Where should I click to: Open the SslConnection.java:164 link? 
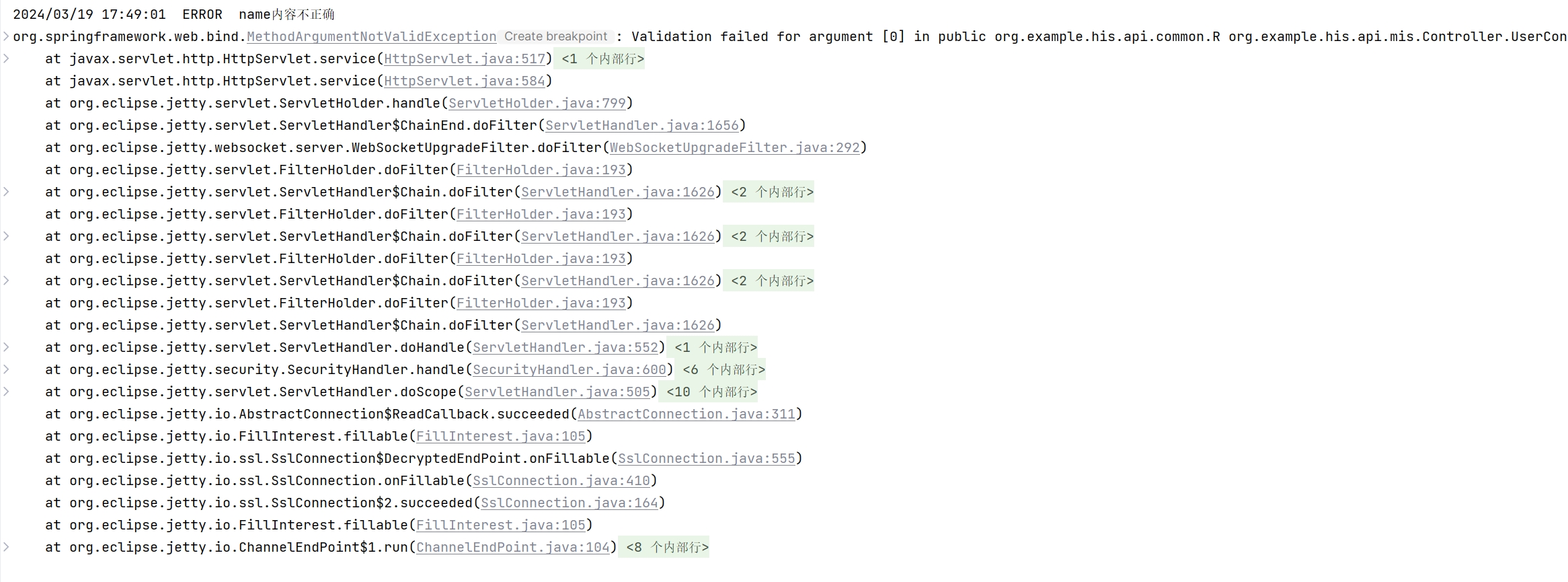click(570, 503)
